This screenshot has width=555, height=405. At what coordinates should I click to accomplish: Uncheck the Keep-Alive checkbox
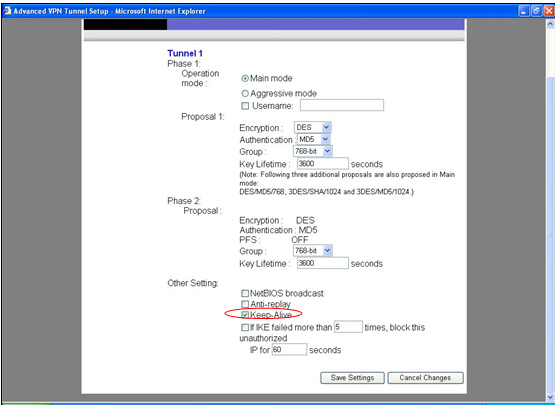point(245,314)
